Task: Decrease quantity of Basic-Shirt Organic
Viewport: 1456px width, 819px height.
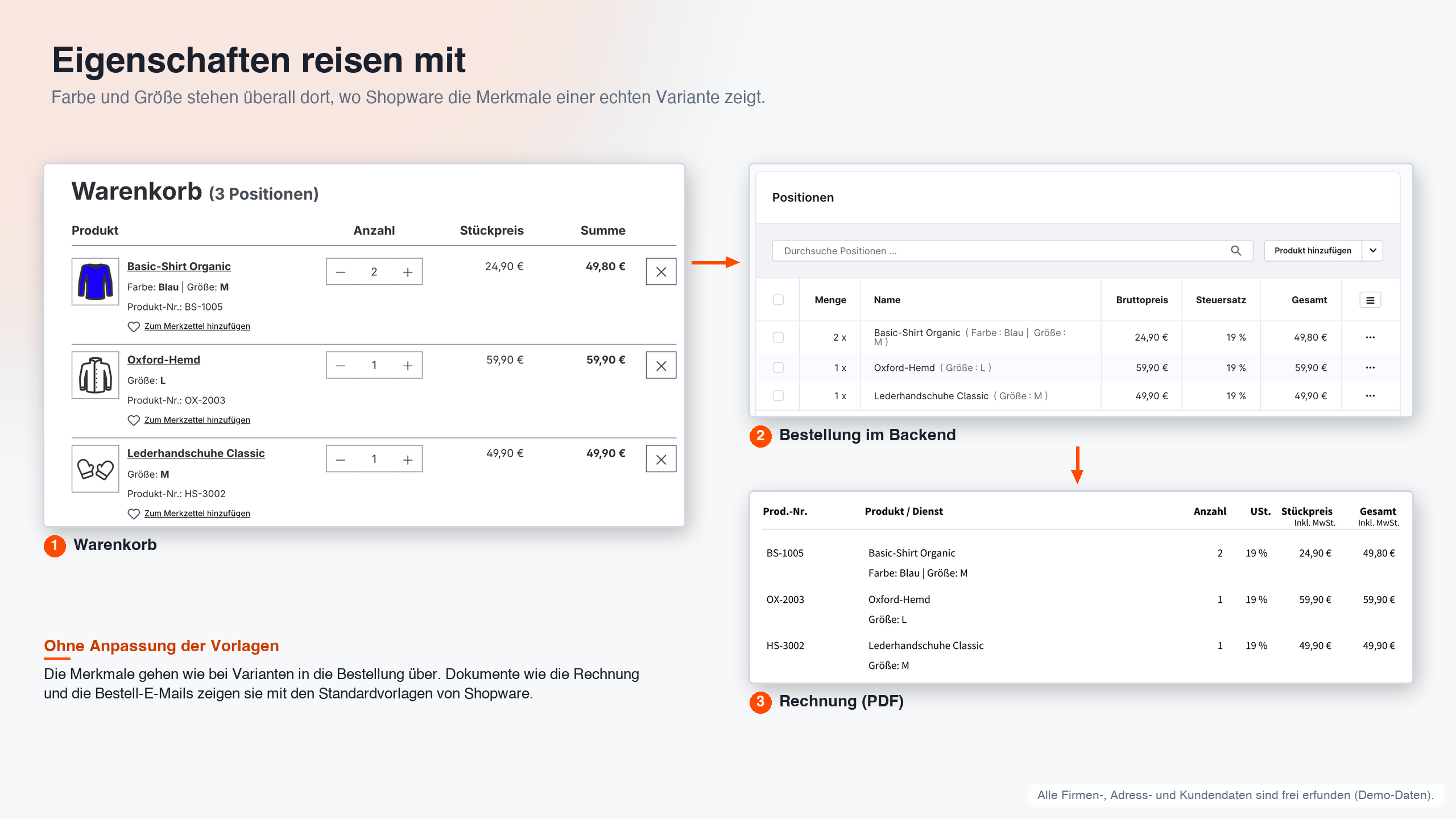Action: [x=341, y=272]
